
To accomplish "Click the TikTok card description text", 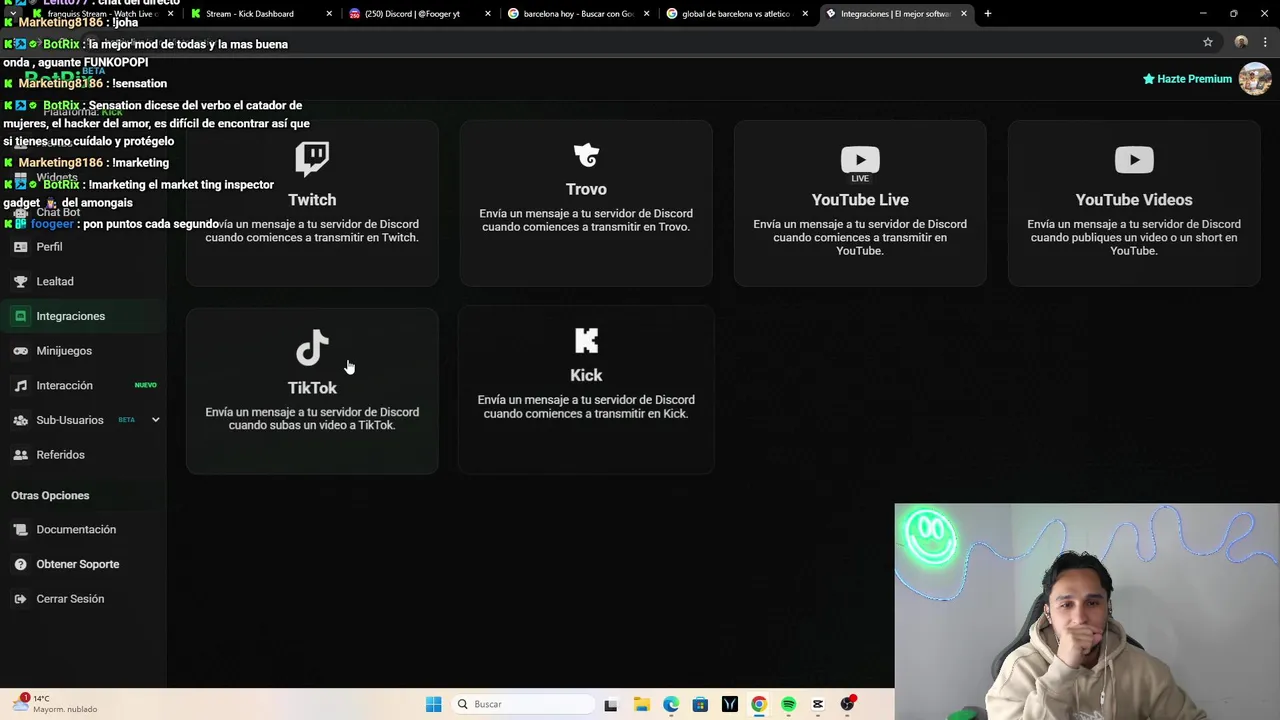I will [312, 418].
